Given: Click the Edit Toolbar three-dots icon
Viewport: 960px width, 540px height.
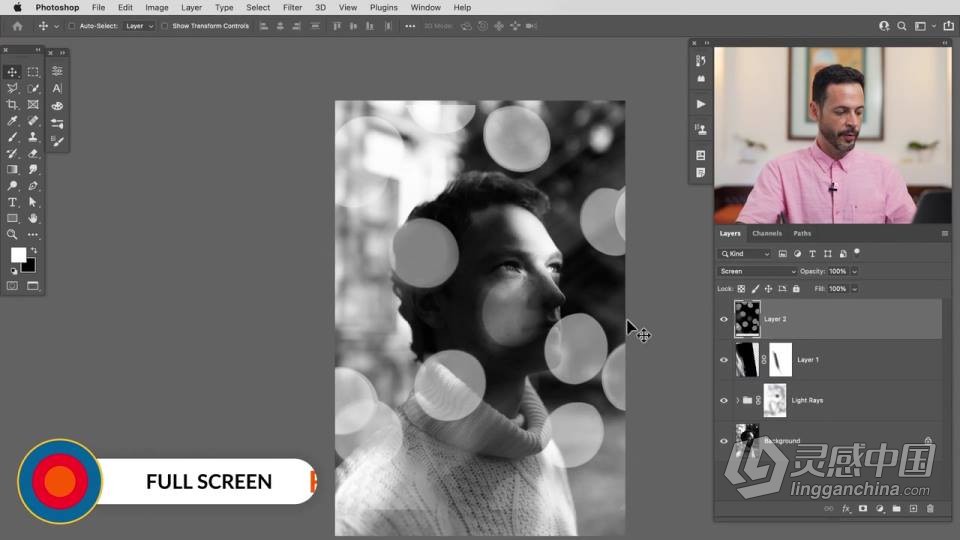Looking at the screenshot, I should 33,234.
